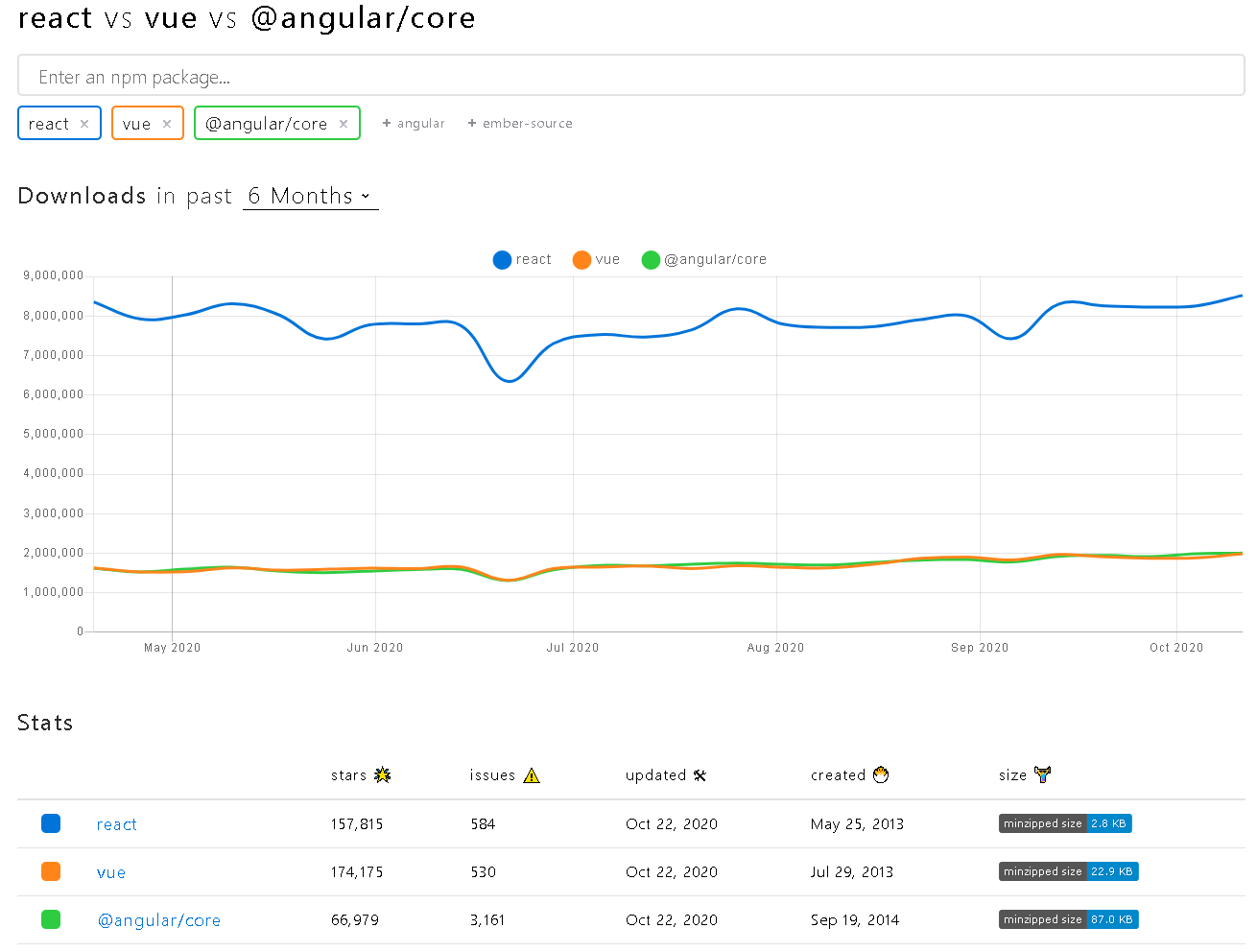This screenshot has height=952, width=1257.
Task: Click the page title react vs vue vs @angular/core
Action: click(x=247, y=18)
